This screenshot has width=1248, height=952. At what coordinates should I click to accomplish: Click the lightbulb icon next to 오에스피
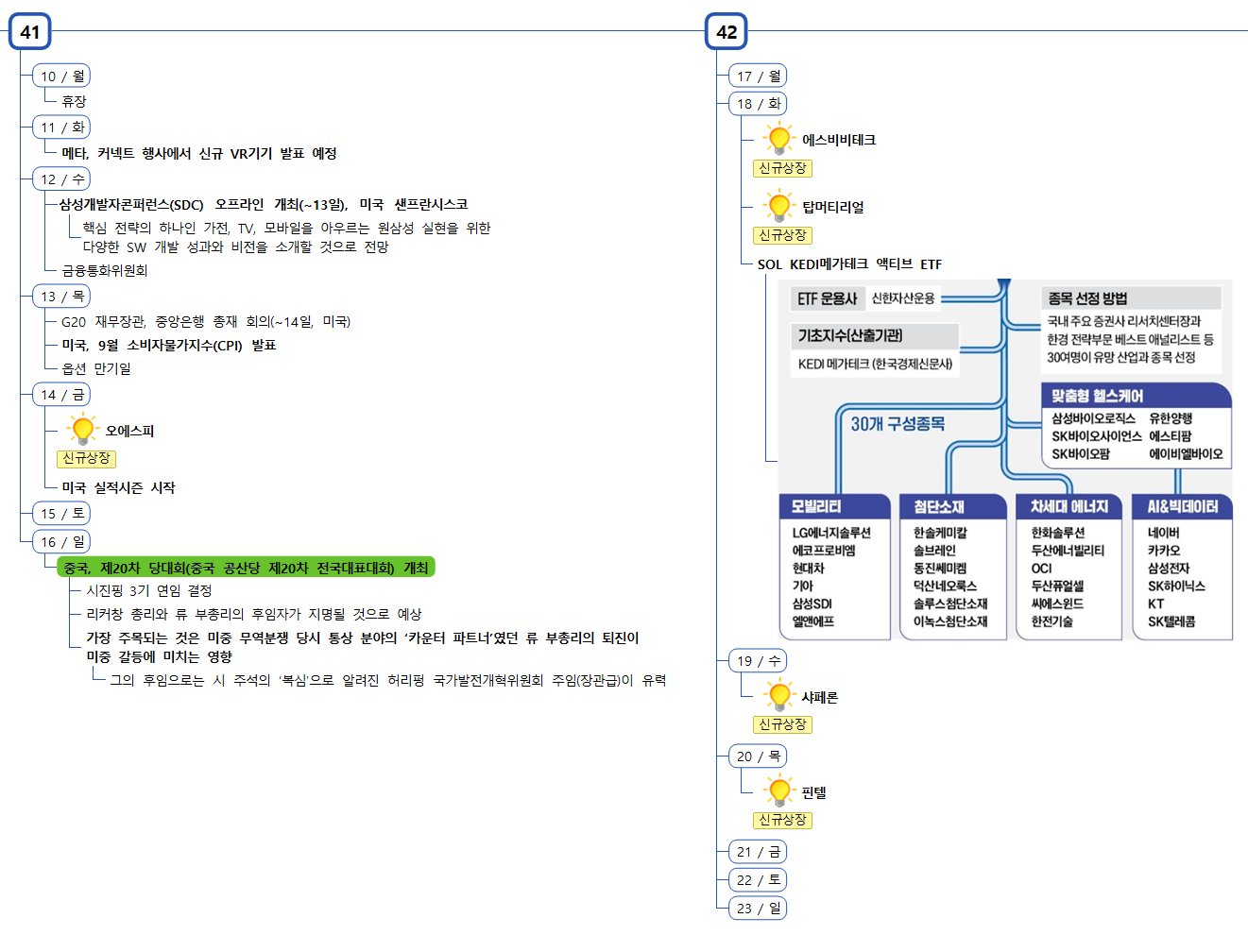(x=82, y=430)
